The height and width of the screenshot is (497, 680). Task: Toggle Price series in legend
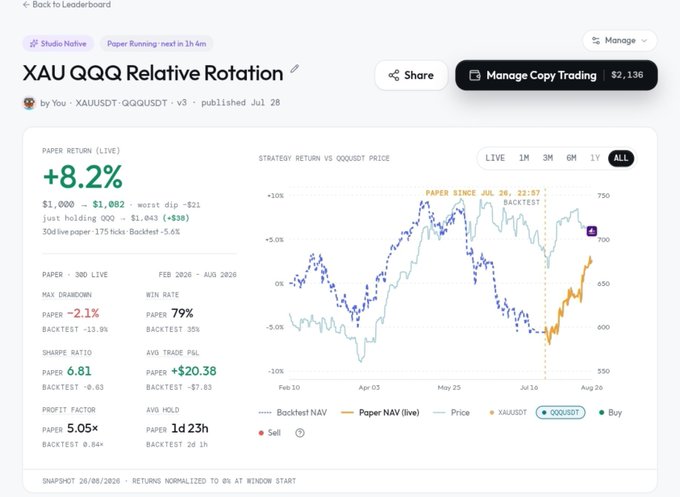click(x=451, y=412)
